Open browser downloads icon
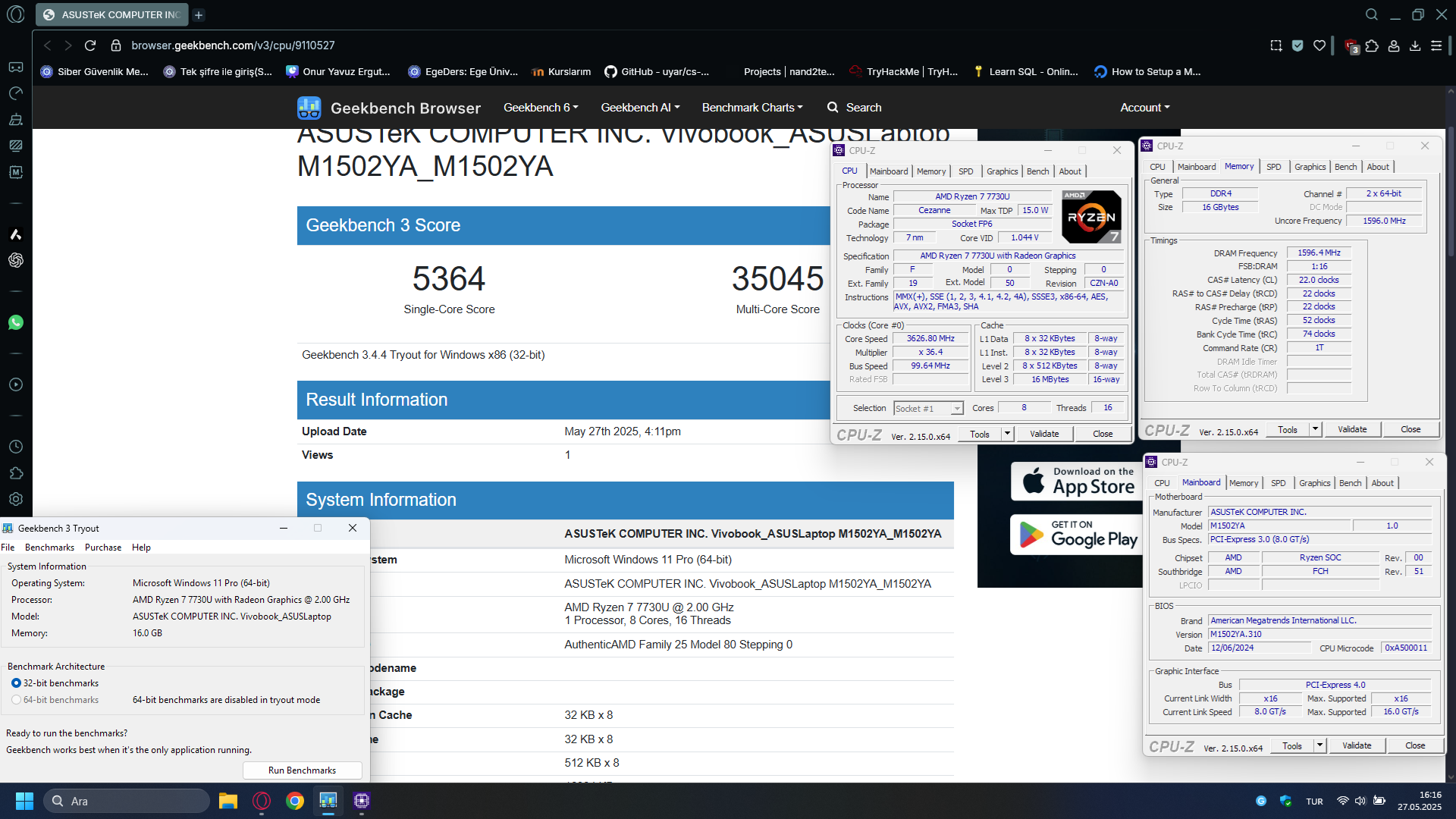1456x819 pixels. tap(1415, 45)
